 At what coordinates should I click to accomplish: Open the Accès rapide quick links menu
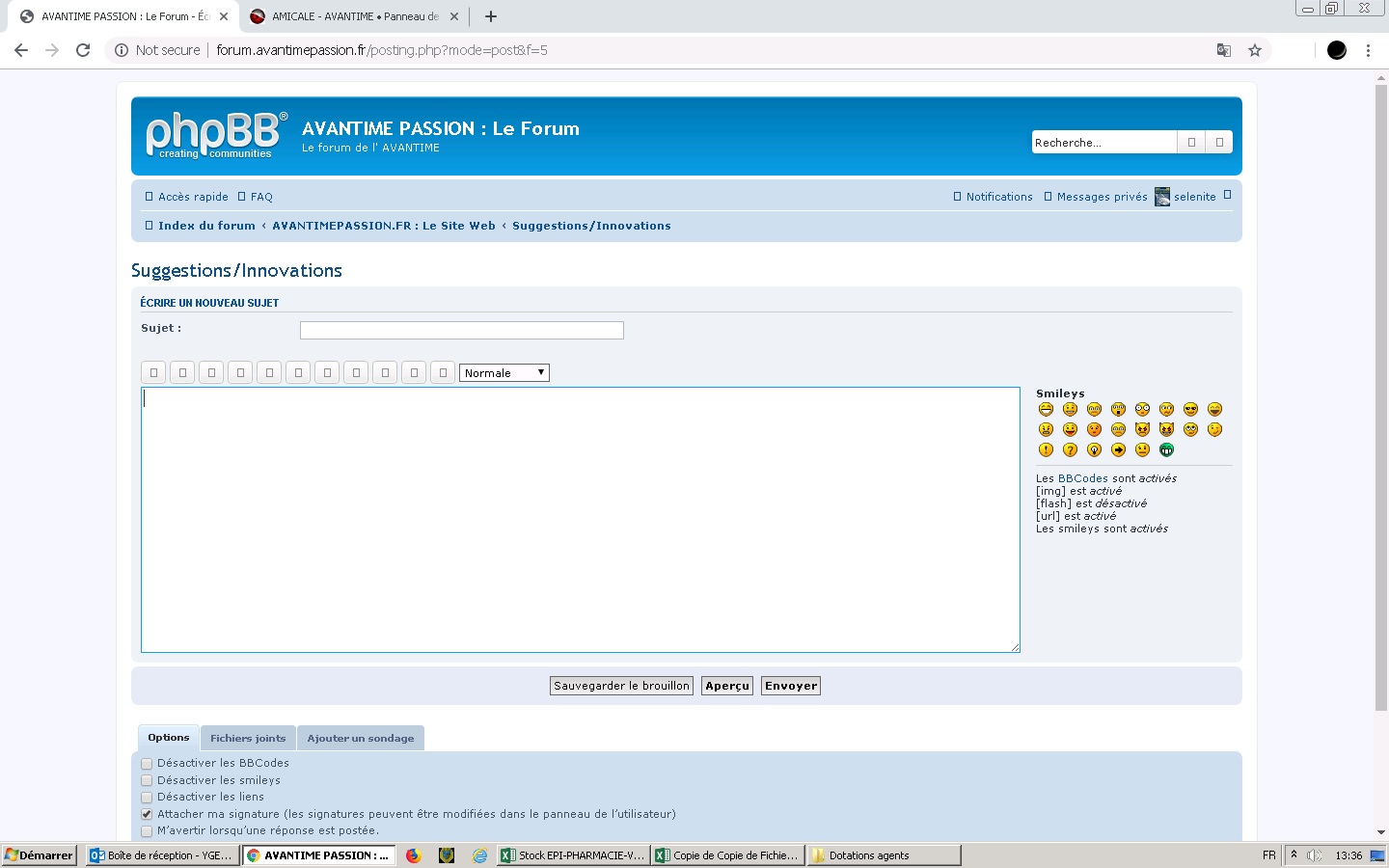click(186, 197)
